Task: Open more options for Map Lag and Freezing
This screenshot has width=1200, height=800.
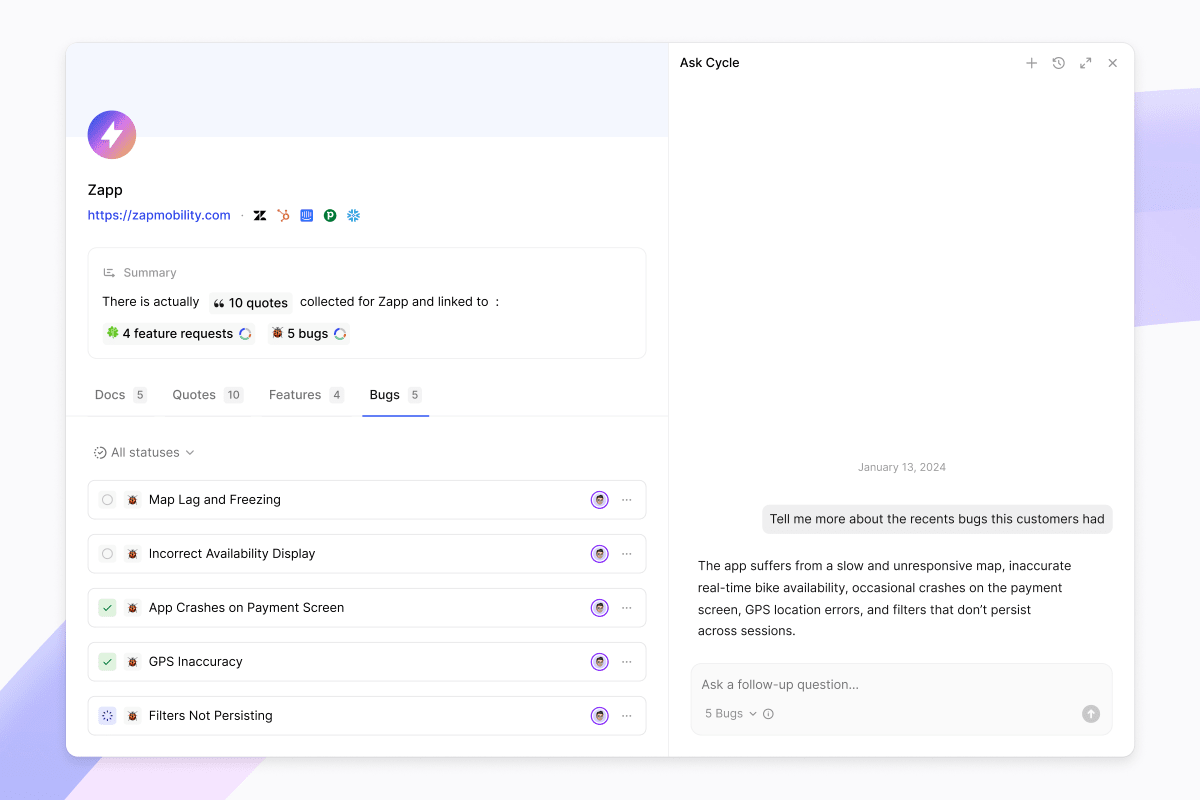Action: 627,500
